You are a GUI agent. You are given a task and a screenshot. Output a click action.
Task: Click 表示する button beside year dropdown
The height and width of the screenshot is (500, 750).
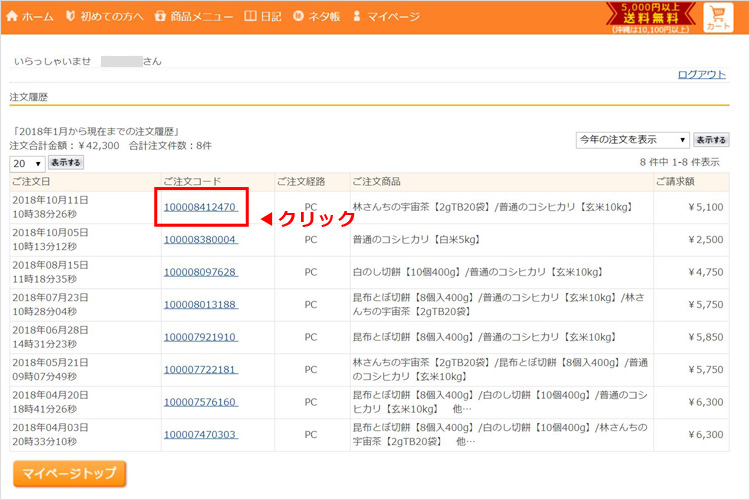(x=711, y=140)
